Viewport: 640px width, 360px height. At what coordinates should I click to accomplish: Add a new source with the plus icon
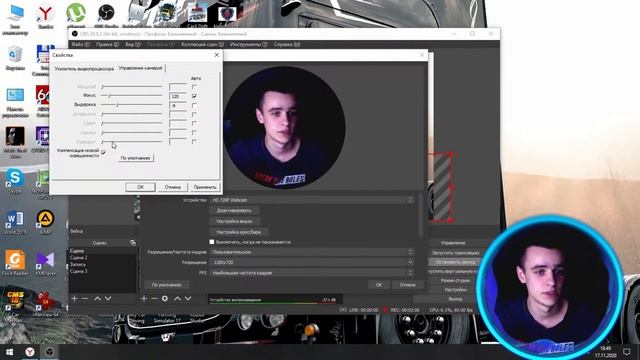(x=144, y=299)
